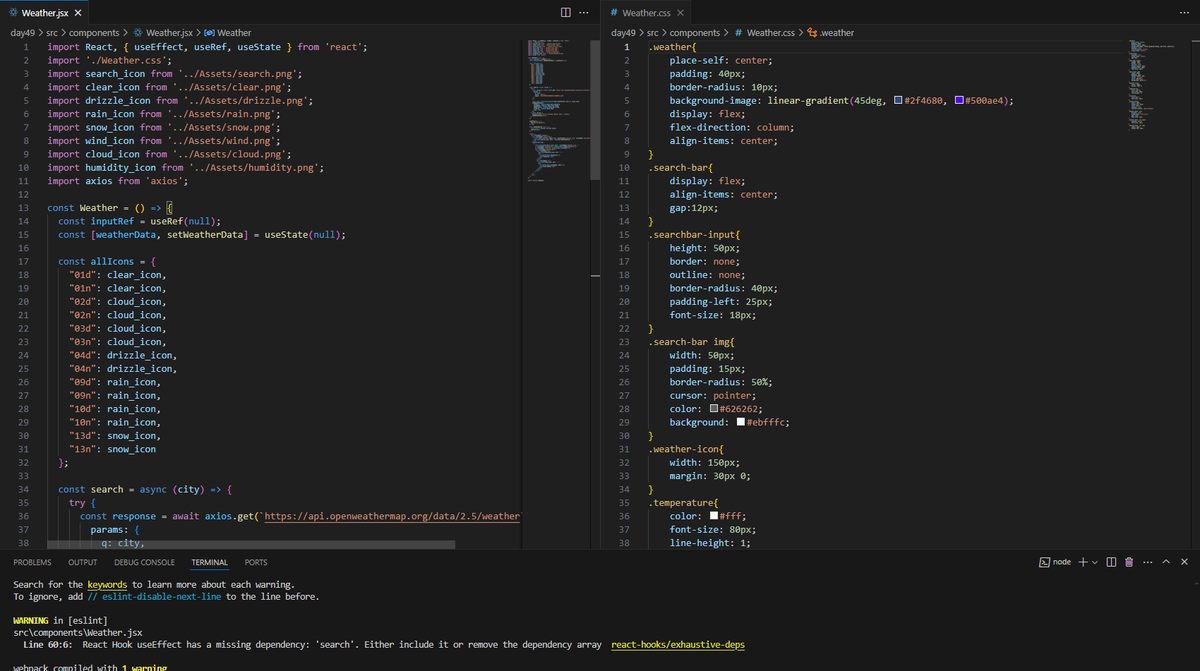Create a new terminal with the plus icon
1200x671 pixels.
pyautogui.click(x=1083, y=561)
